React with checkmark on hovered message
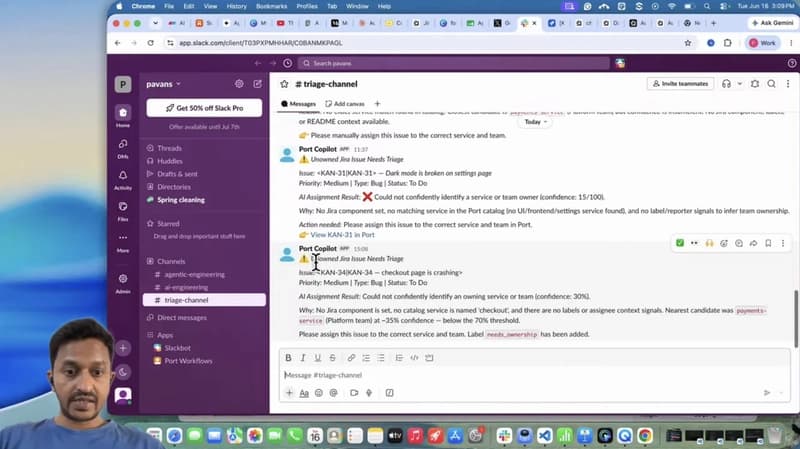 680,243
